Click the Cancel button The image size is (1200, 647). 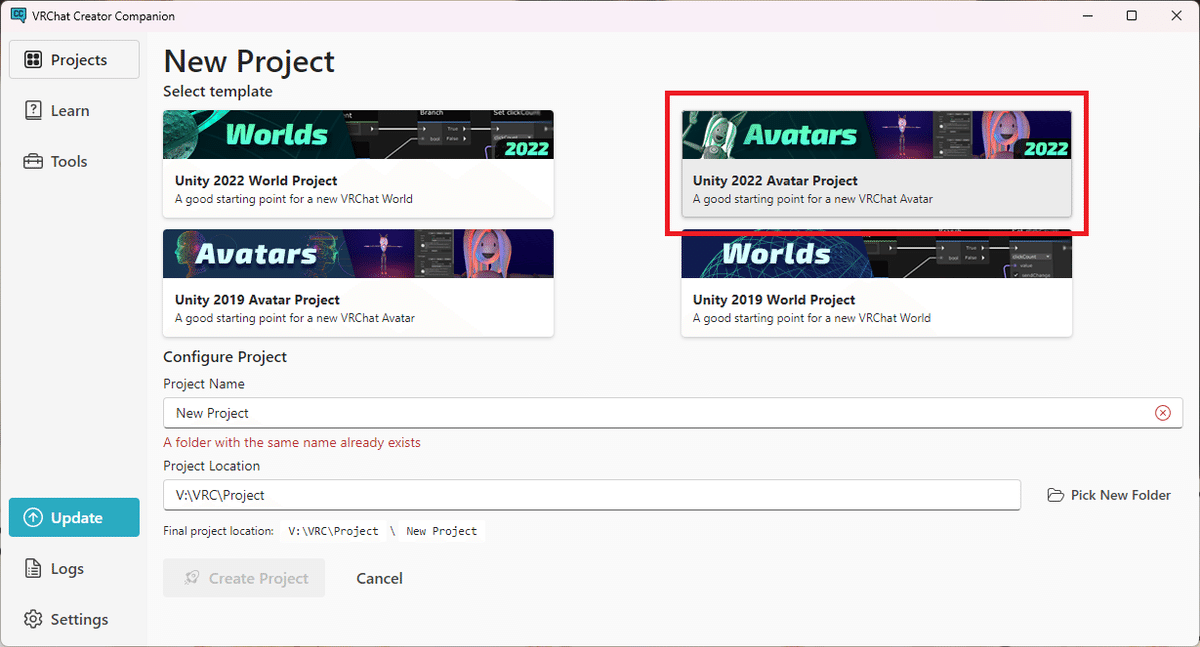click(379, 578)
